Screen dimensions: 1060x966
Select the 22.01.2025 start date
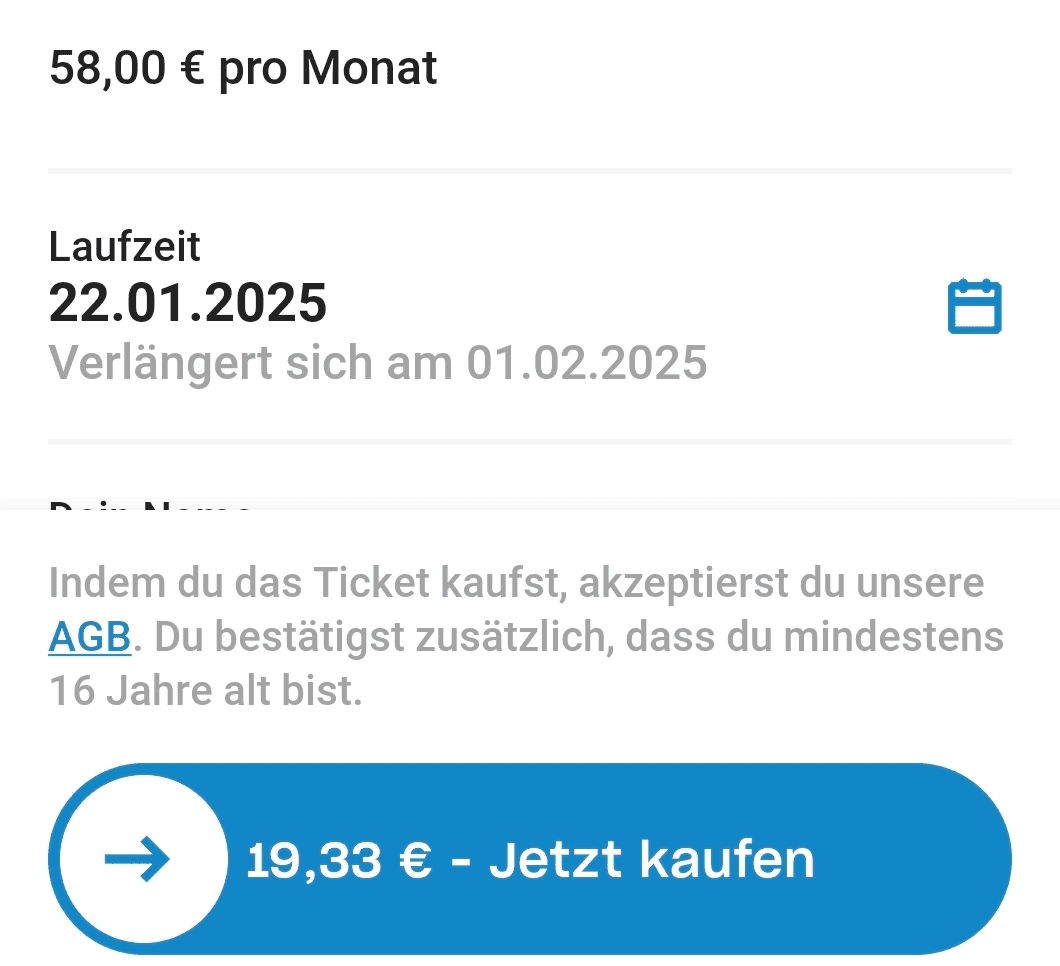pyautogui.click(x=188, y=303)
